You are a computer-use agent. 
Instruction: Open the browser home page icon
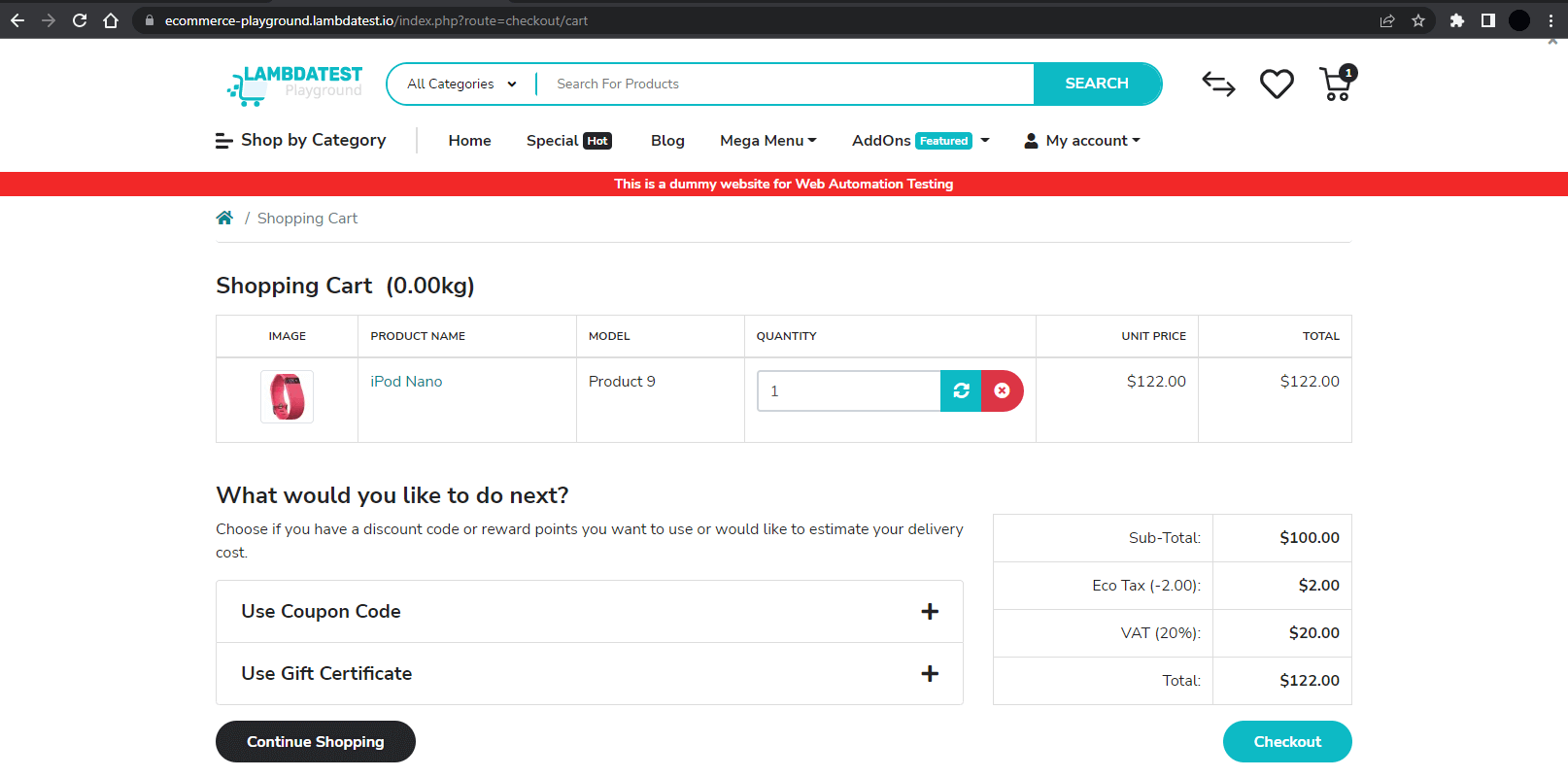tap(111, 20)
